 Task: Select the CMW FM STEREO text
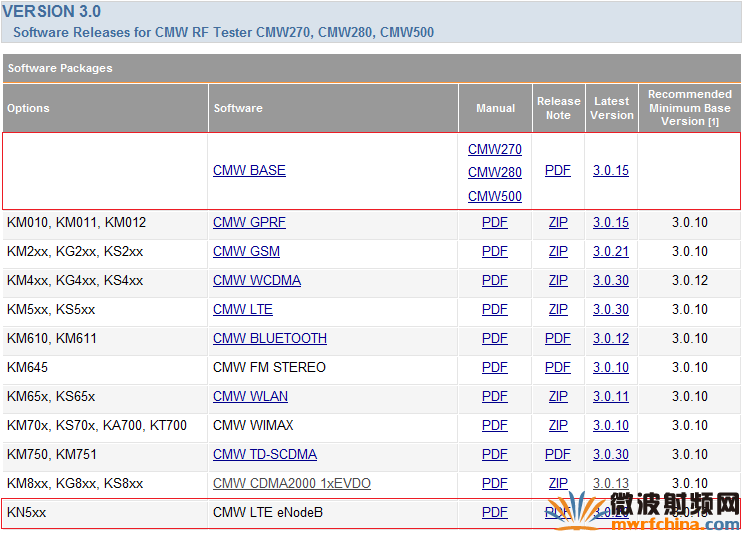point(269,367)
